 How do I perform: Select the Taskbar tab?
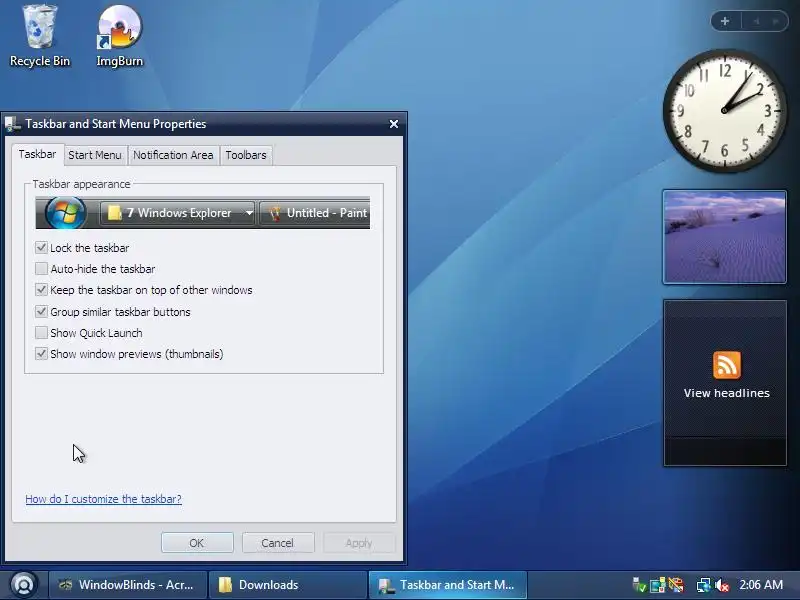pyautogui.click(x=38, y=154)
